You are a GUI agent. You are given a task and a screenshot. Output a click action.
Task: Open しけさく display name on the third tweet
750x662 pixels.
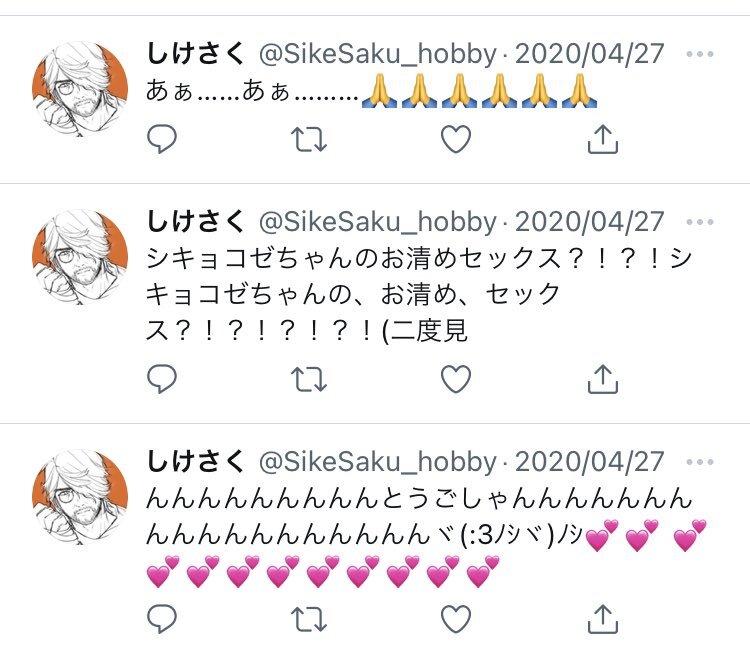pos(196,461)
